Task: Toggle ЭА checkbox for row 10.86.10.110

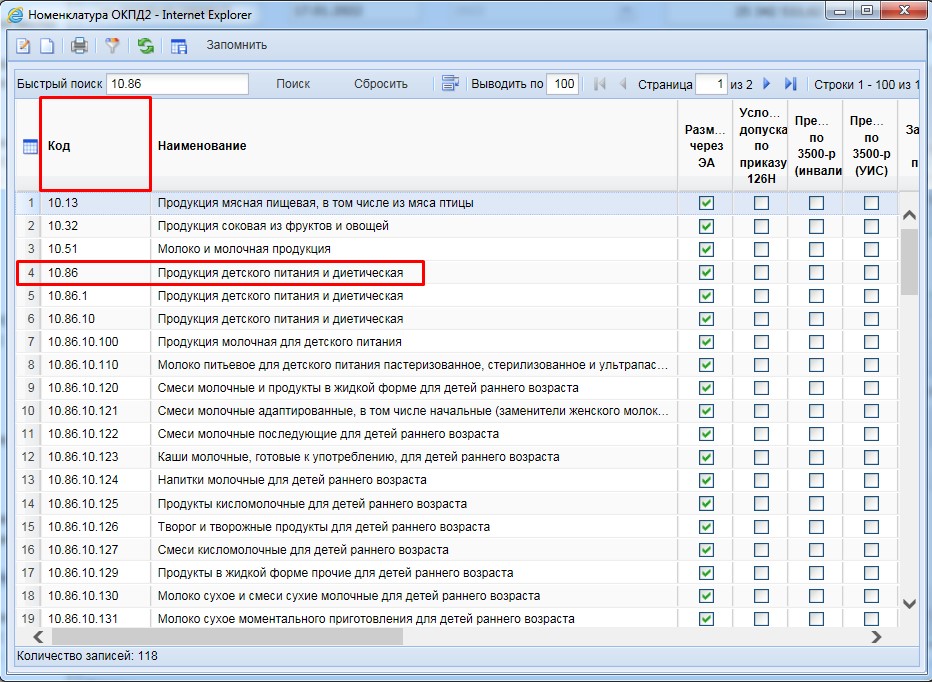Action: 706,365
